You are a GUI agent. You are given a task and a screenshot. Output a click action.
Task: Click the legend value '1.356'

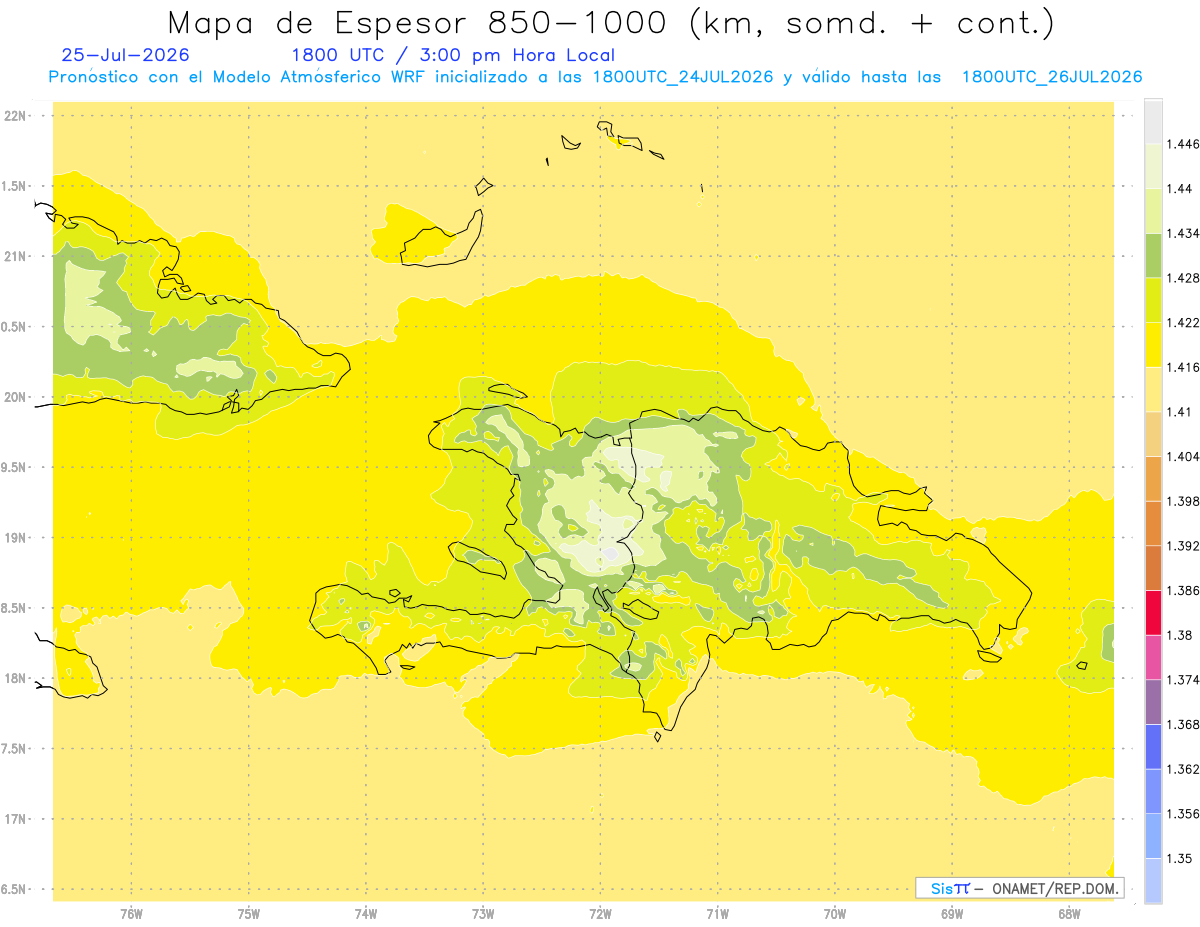point(1183,814)
